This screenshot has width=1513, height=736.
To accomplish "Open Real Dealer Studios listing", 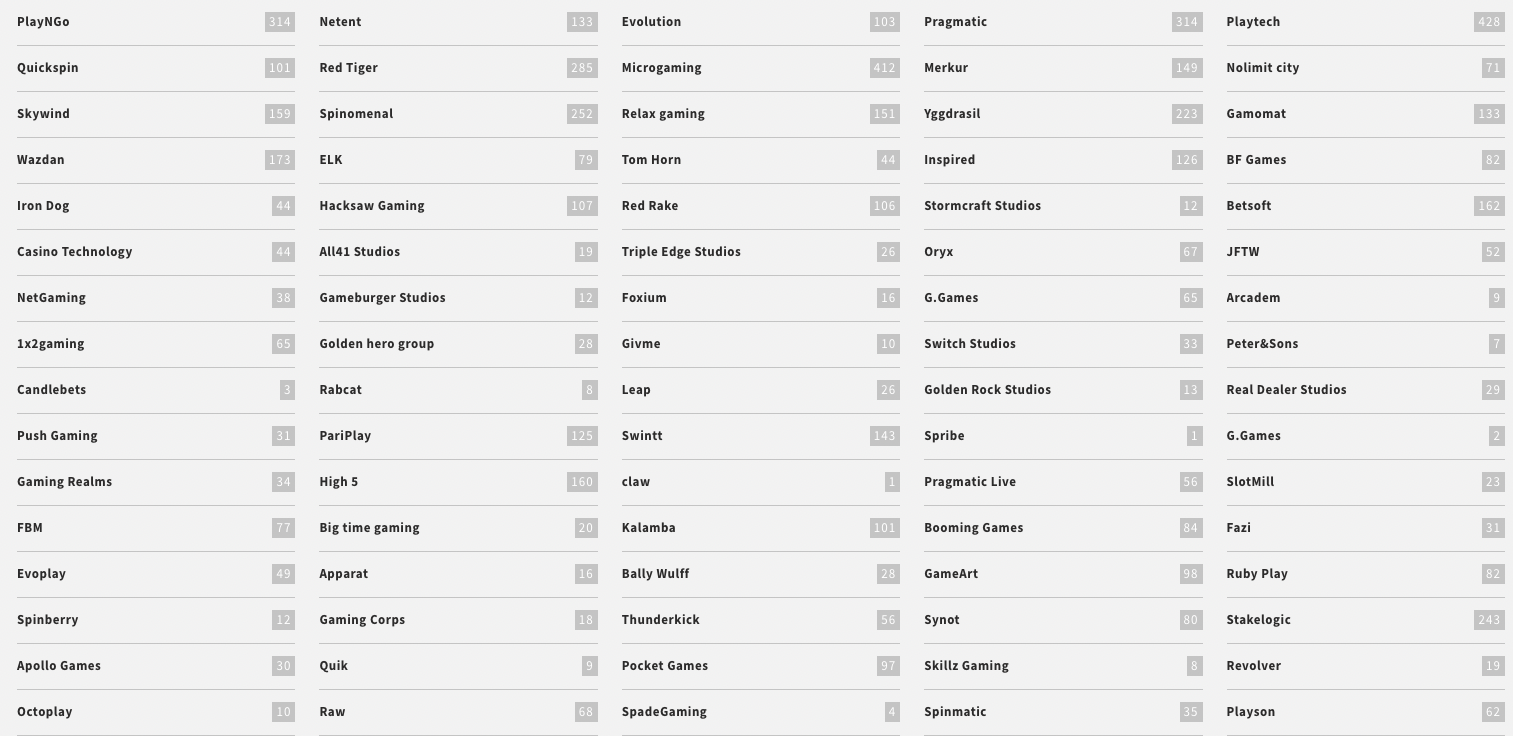I will (1365, 390).
